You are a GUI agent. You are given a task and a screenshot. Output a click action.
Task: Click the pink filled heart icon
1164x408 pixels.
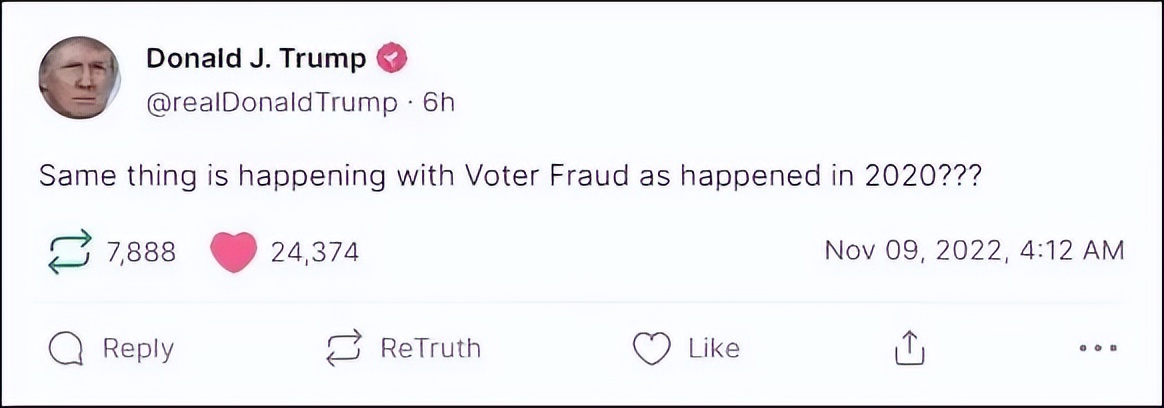(236, 251)
